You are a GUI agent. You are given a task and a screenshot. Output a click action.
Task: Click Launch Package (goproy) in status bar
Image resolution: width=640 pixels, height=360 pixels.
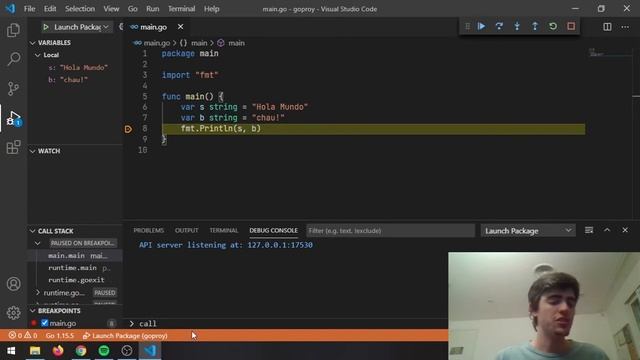pos(125,336)
